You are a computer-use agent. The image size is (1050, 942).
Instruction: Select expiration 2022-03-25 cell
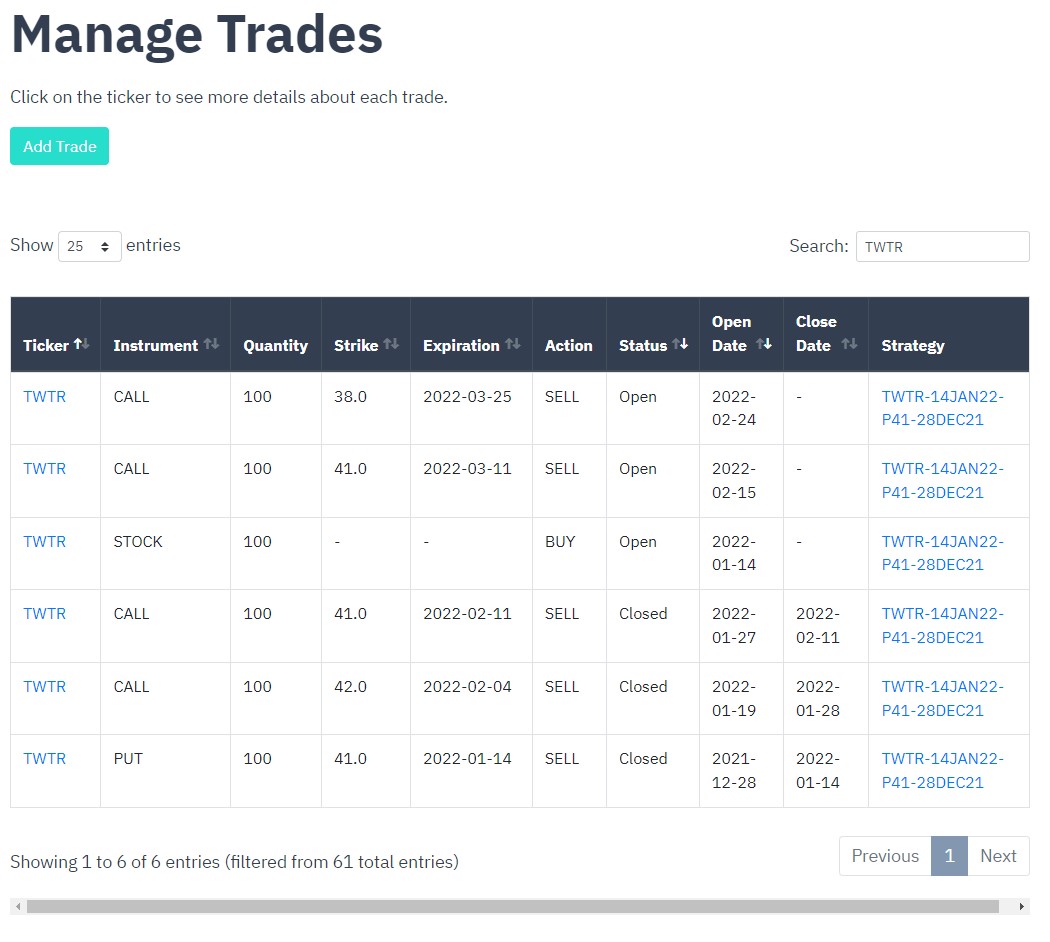[471, 408]
